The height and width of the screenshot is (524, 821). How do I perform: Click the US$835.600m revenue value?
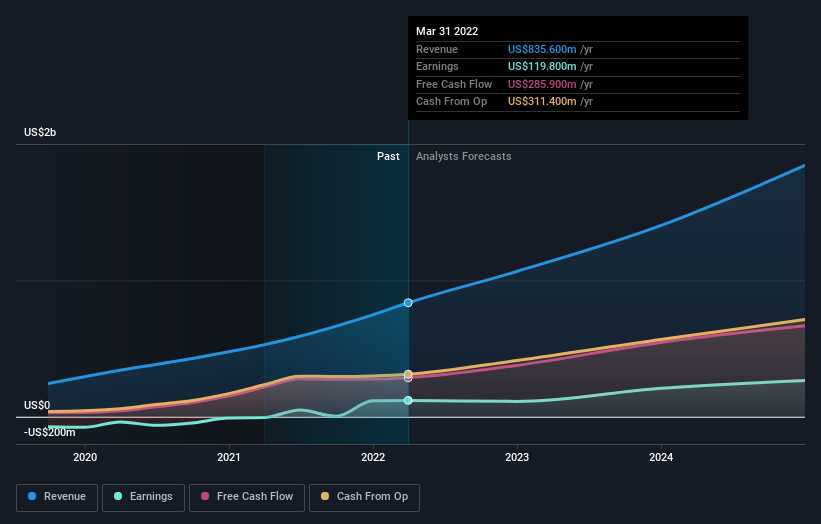(542, 49)
